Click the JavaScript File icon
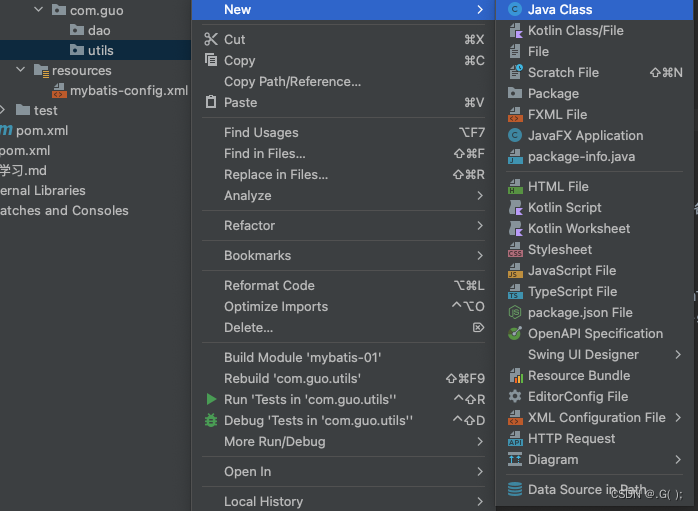The width and height of the screenshot is (698, 511). pyautogui.click(x=515, y=270)
